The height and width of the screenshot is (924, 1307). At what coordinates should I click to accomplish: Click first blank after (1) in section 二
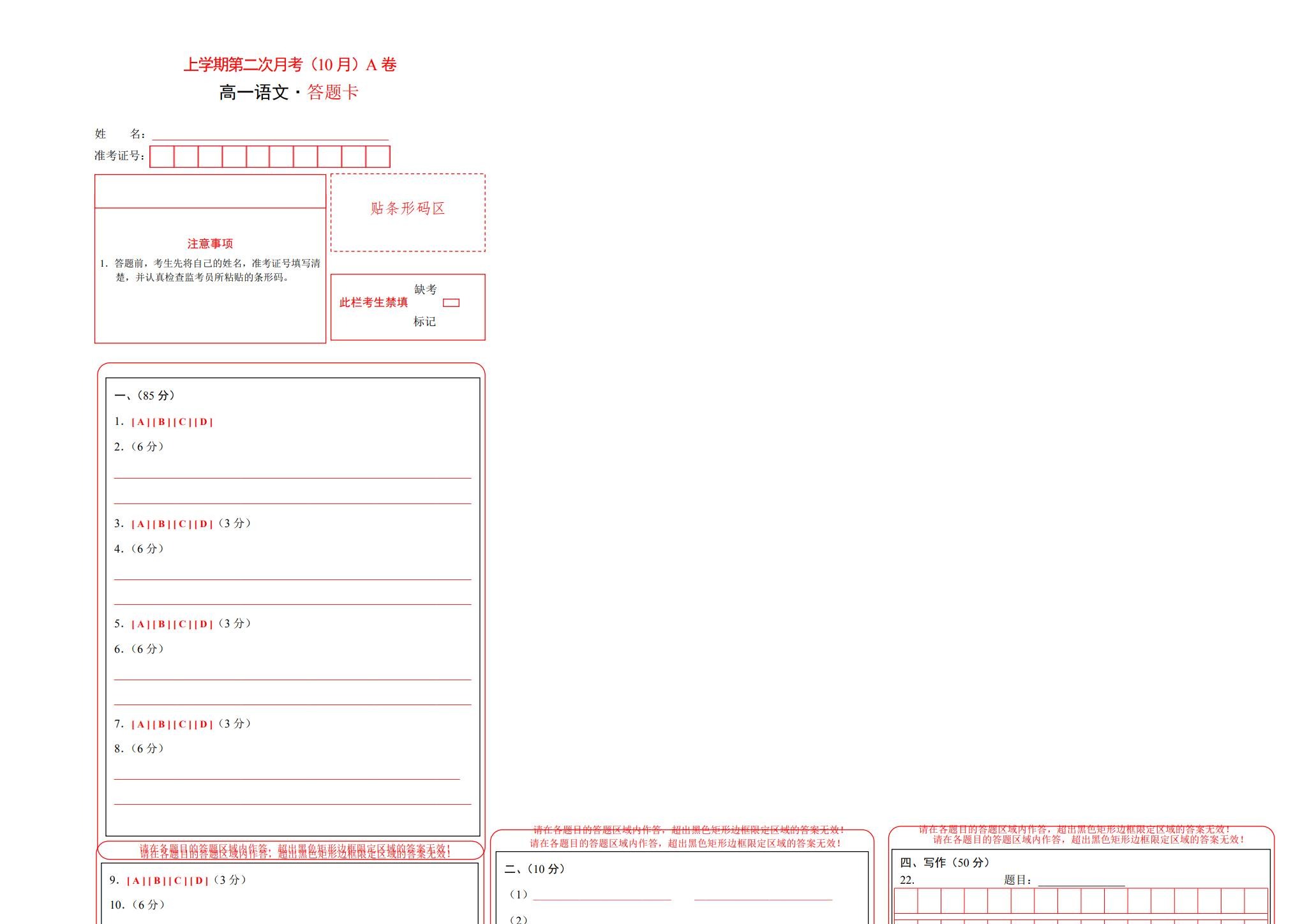(x=602, y=895)
